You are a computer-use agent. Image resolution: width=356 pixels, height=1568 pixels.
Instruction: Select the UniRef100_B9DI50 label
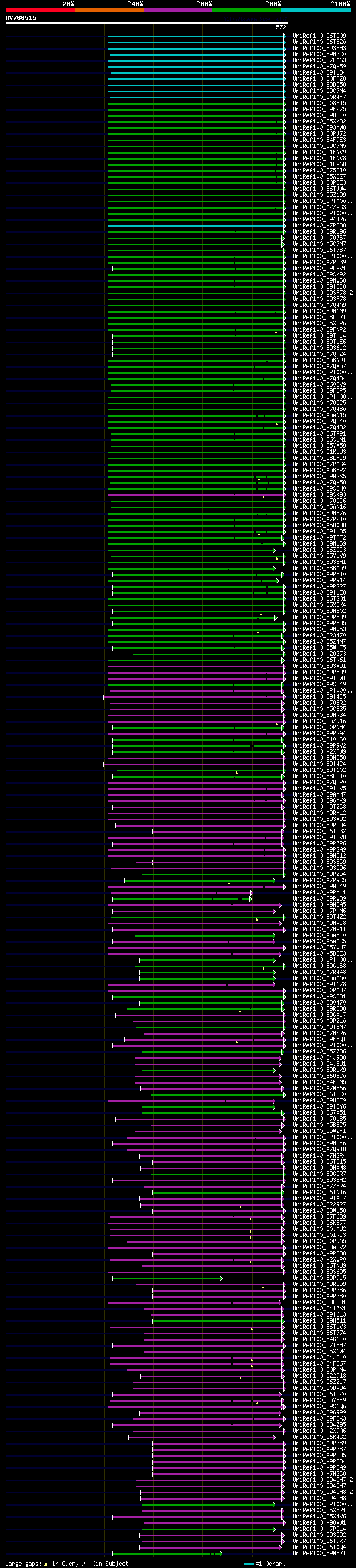click(319, 85)
